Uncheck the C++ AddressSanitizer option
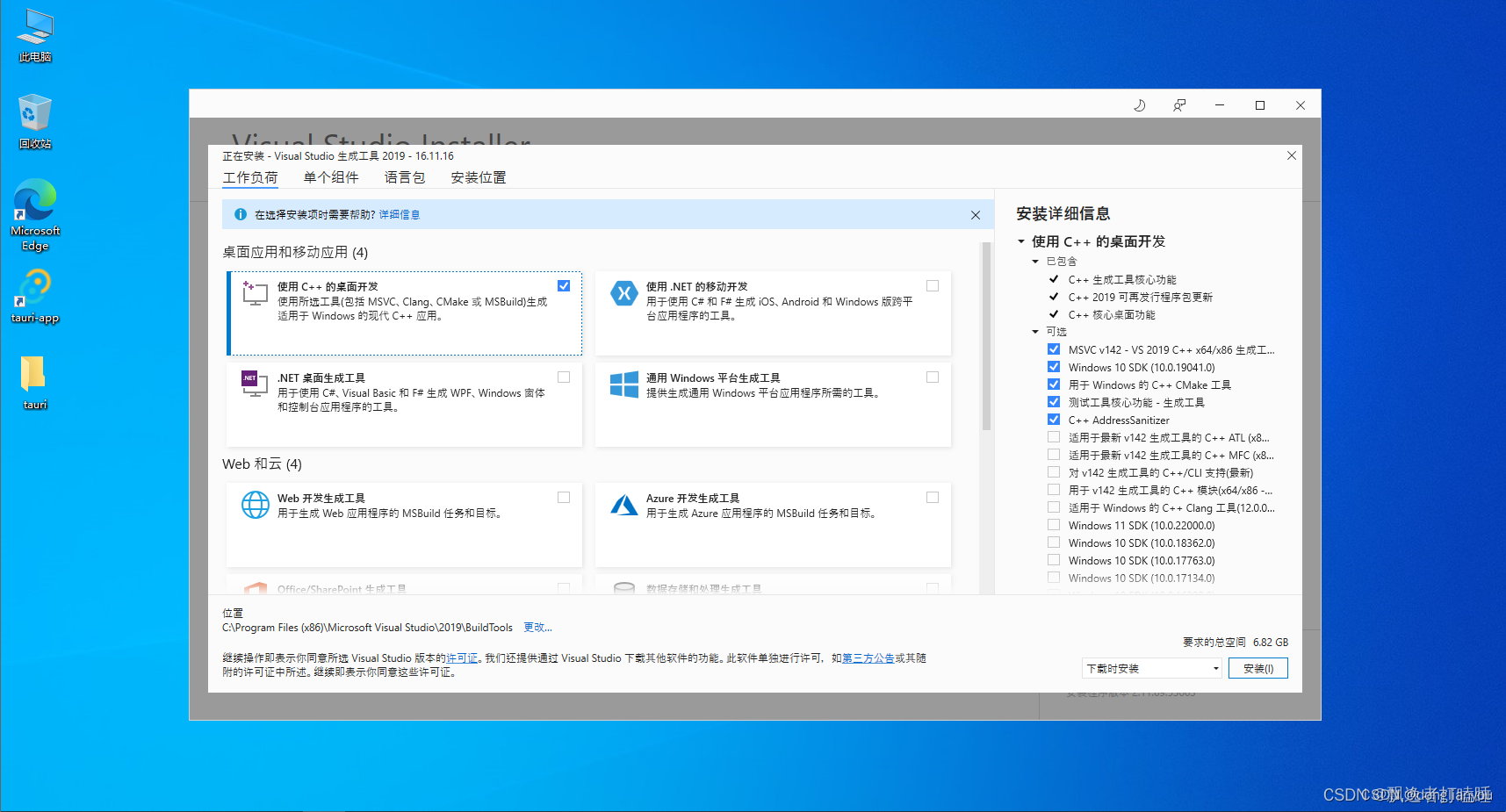The height and width of the screenshot is (812, 1506). 1053,419
